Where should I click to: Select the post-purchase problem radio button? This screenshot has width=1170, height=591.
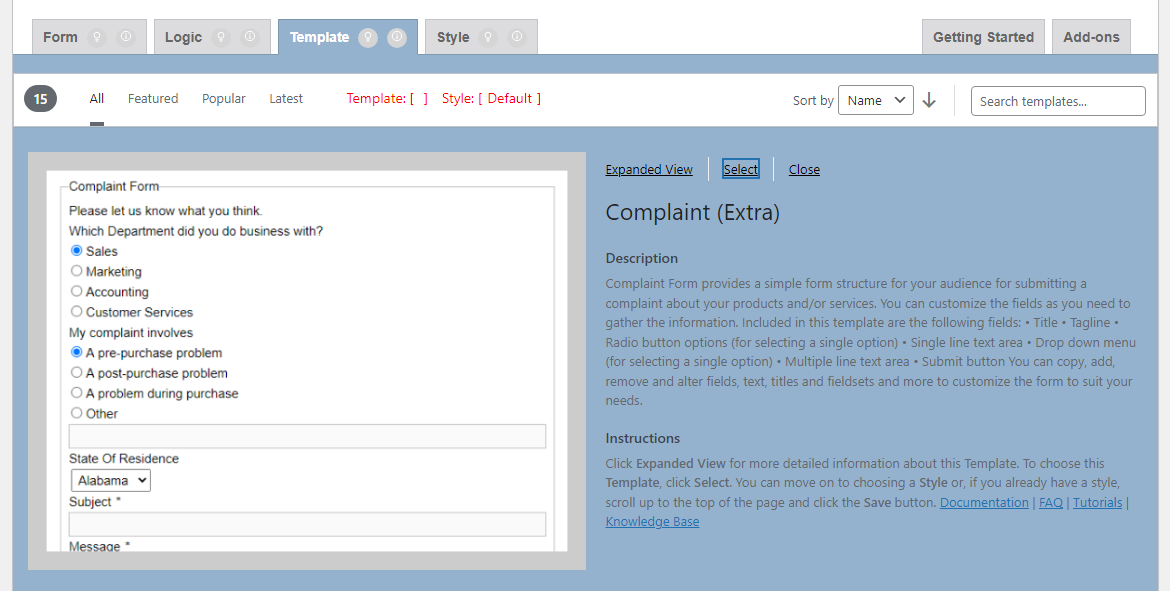pos(77,373)
